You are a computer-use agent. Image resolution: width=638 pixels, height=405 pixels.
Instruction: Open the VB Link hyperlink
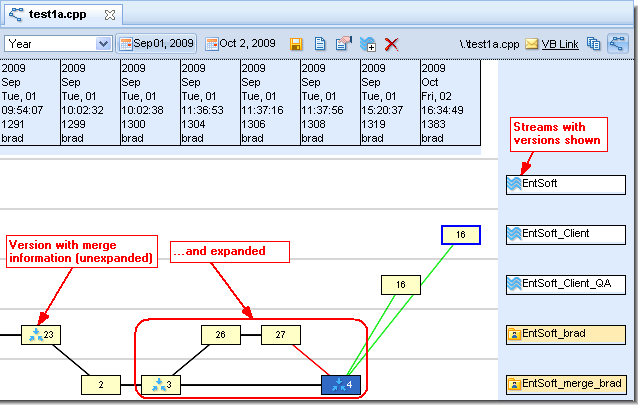click(x=559, y=44)
